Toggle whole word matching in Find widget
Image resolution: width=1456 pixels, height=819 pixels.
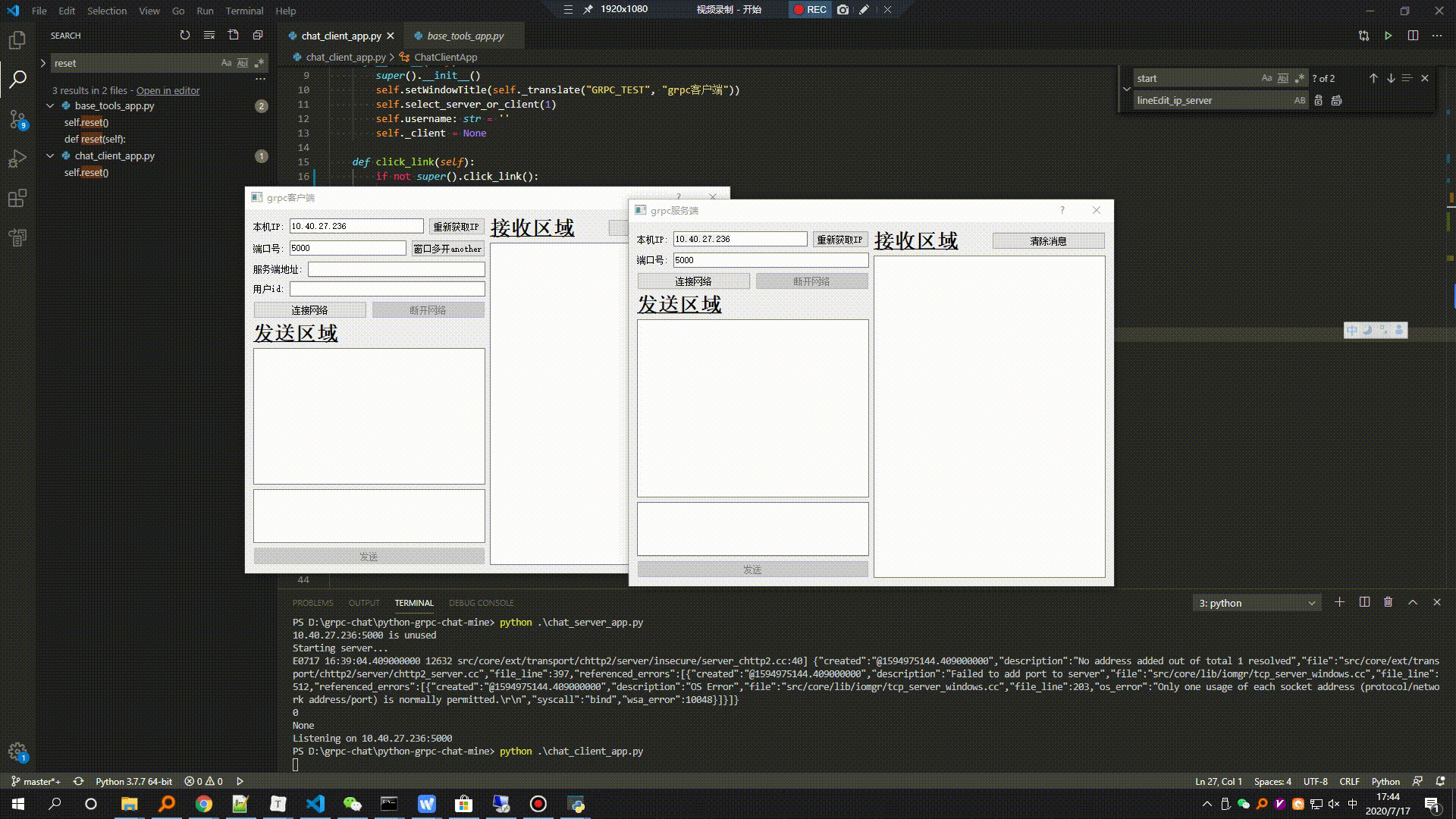1283,78
